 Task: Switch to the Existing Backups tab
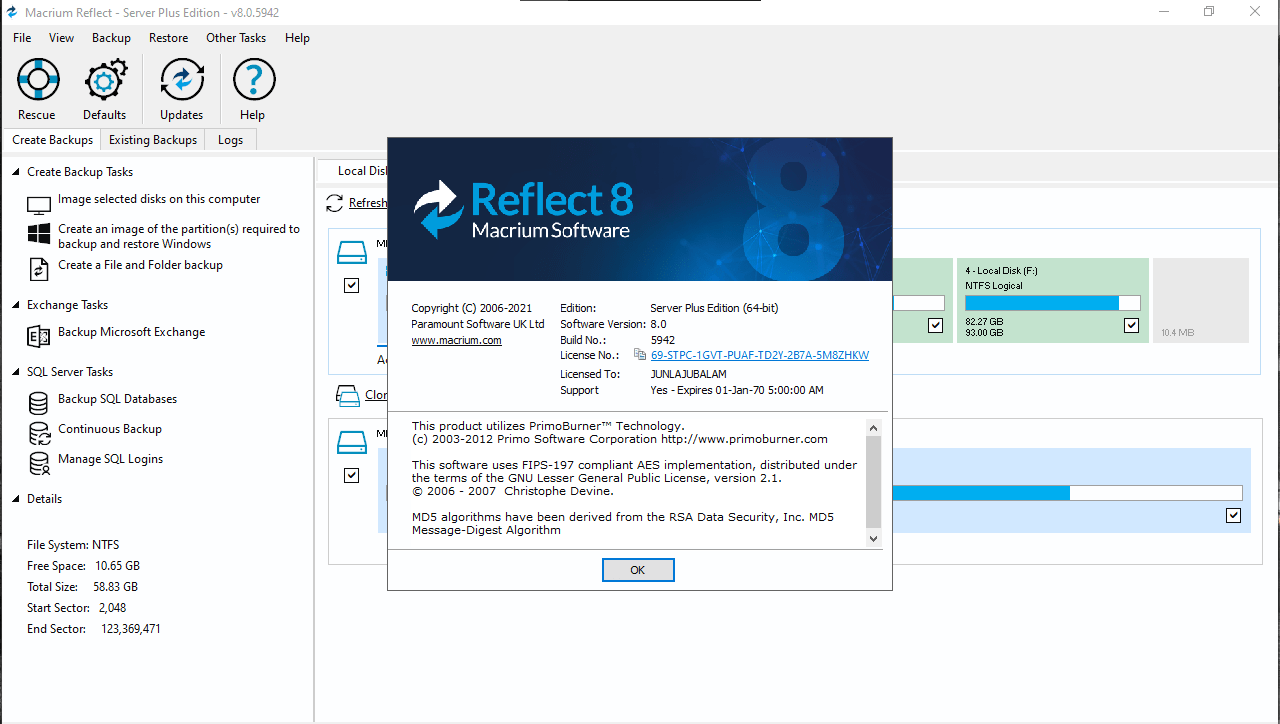coord(153,140)
